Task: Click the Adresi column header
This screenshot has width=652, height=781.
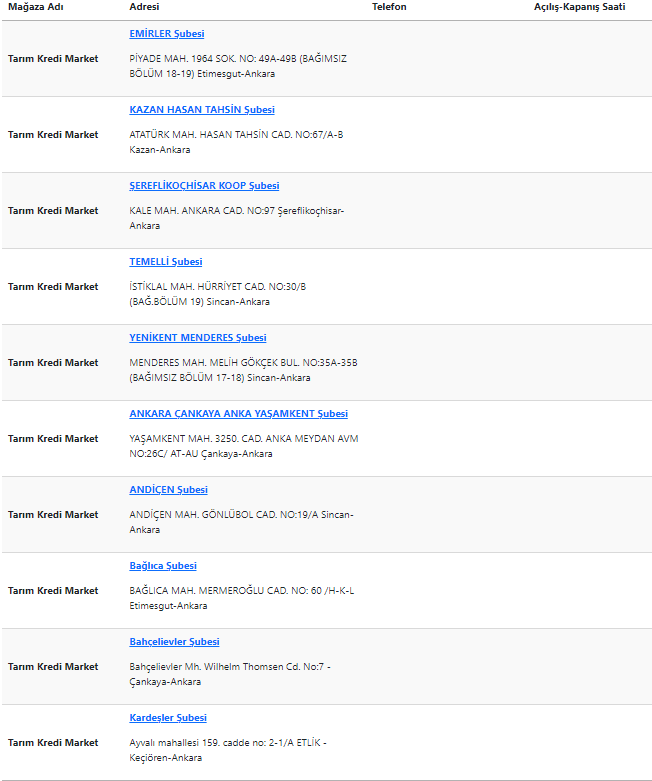Action: point(144,7)
